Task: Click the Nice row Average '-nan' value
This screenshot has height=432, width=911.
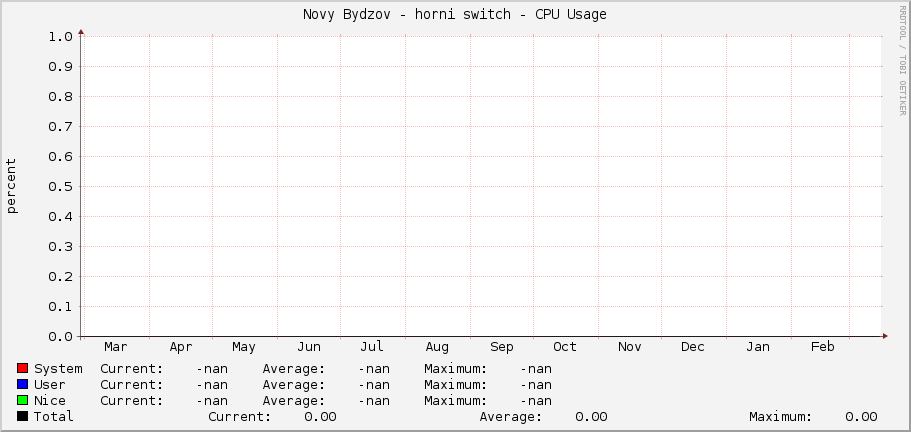Action: click(374, 401)
